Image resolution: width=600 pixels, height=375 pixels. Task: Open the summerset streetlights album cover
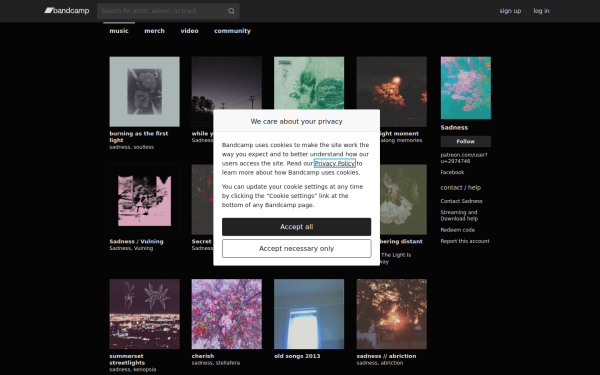(145, 314)
